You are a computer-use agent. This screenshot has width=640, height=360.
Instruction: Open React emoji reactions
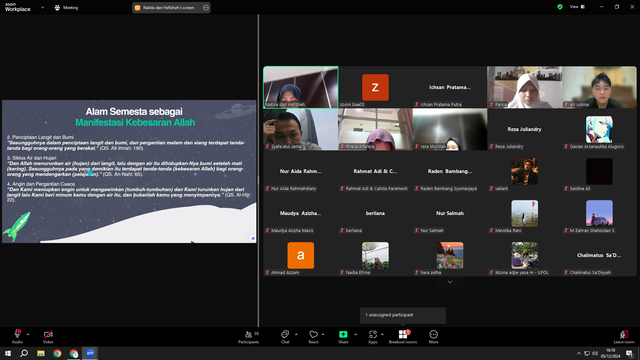pyautogui.click(x=313, y=336)
